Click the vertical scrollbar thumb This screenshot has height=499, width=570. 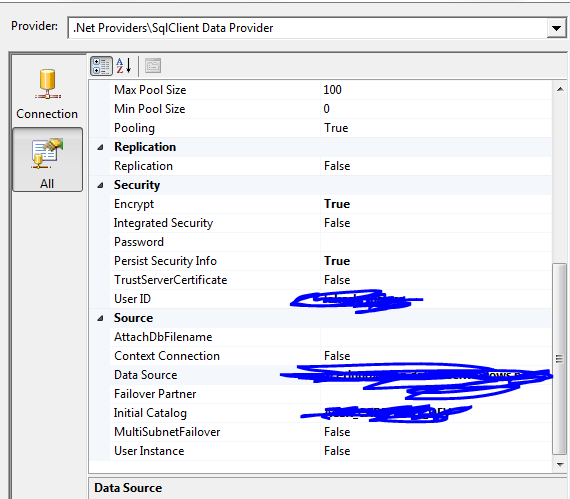tap(559, 359)
